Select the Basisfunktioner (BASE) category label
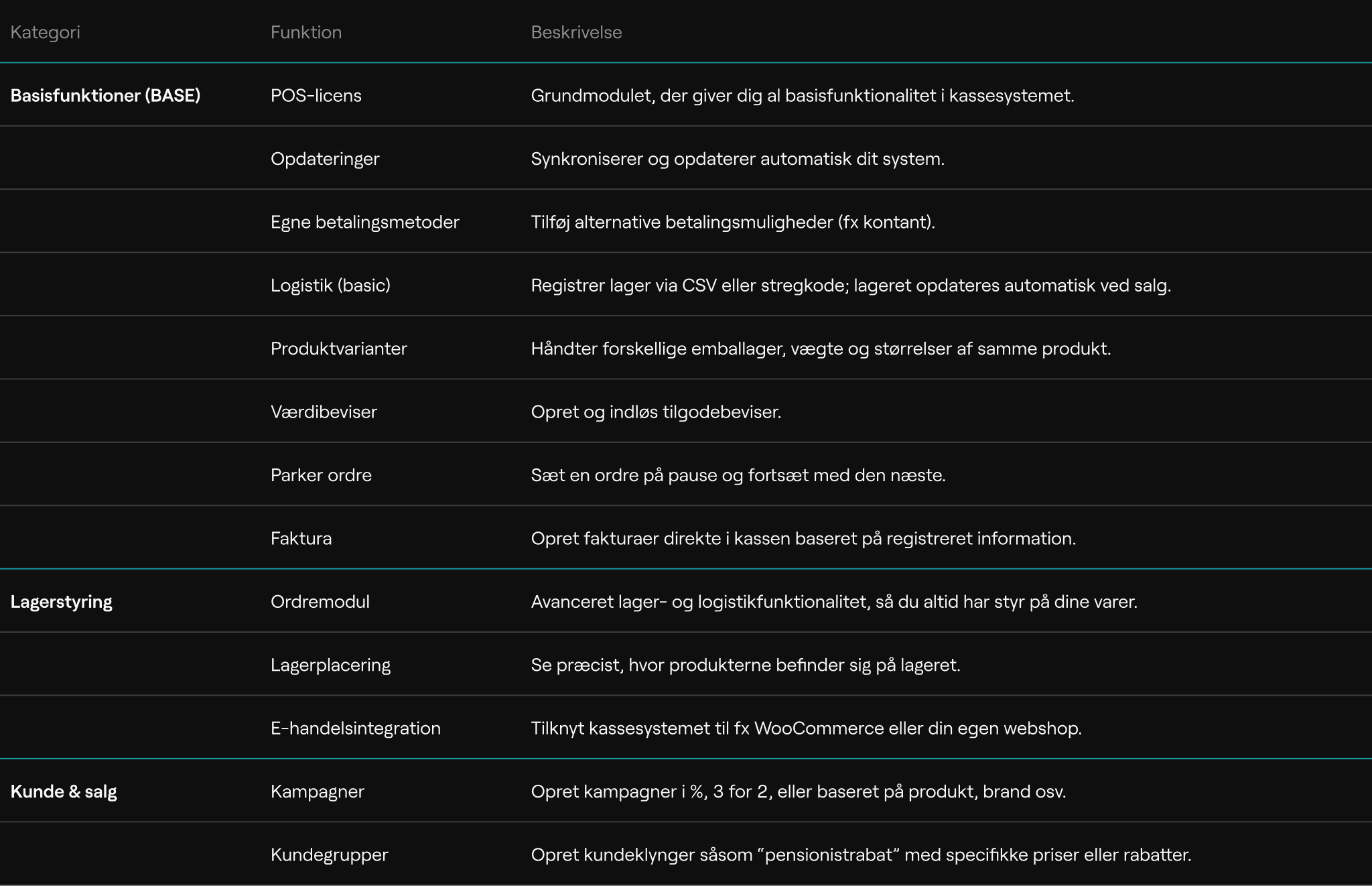Screen dimensions: 1372x886 point(105,95)
